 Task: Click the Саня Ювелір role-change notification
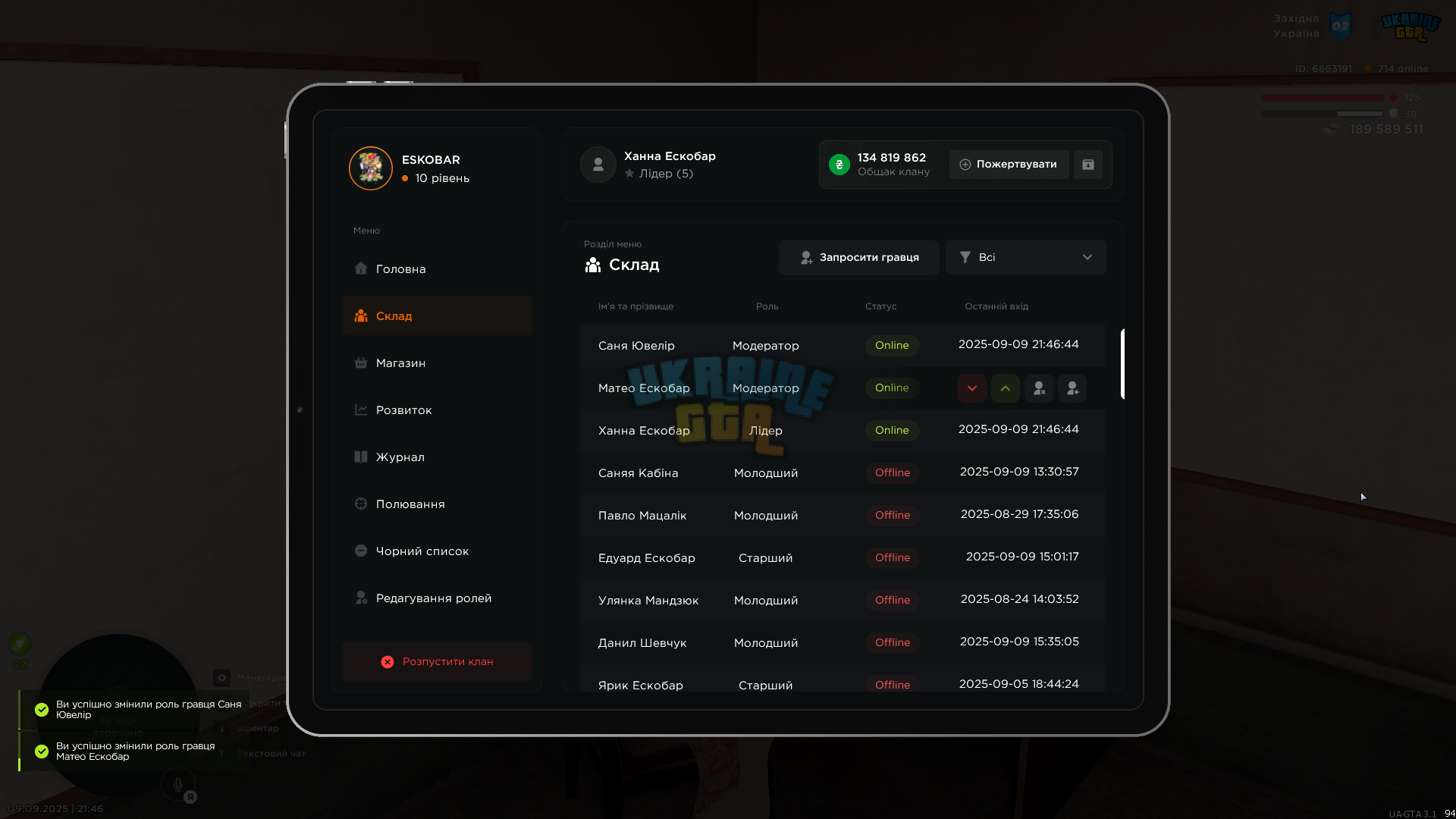(x=133, y=710)
